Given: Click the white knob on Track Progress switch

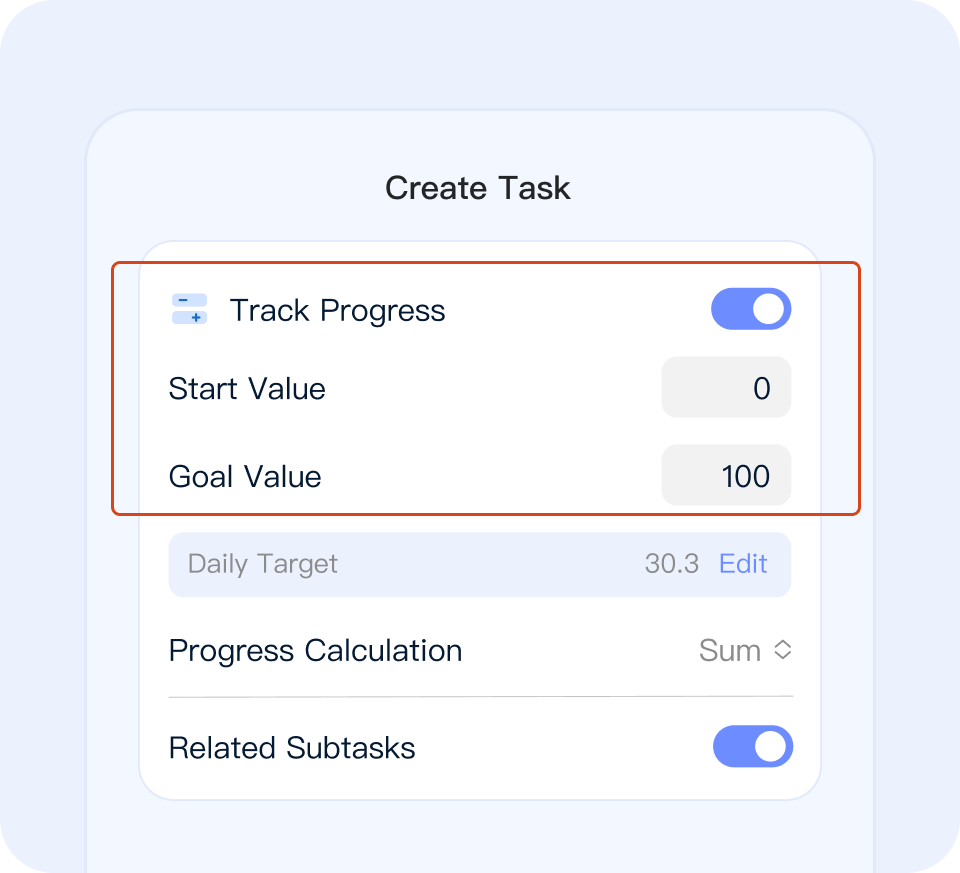Looking at the screenshot, I should pyautogui.click(x=768, y=310).
